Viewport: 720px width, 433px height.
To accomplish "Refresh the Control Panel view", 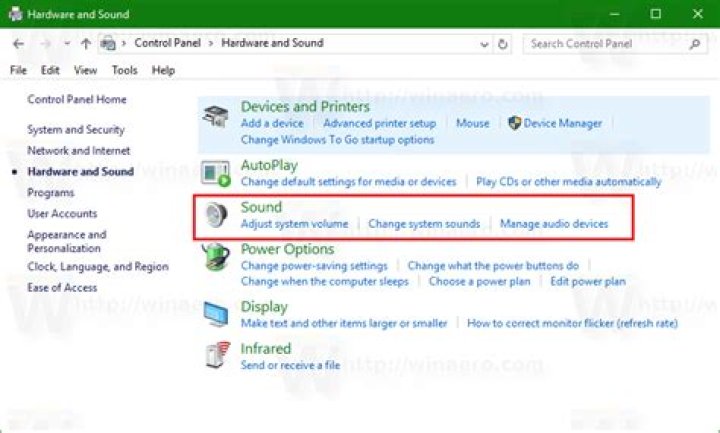I will click(x=502, y=44).
